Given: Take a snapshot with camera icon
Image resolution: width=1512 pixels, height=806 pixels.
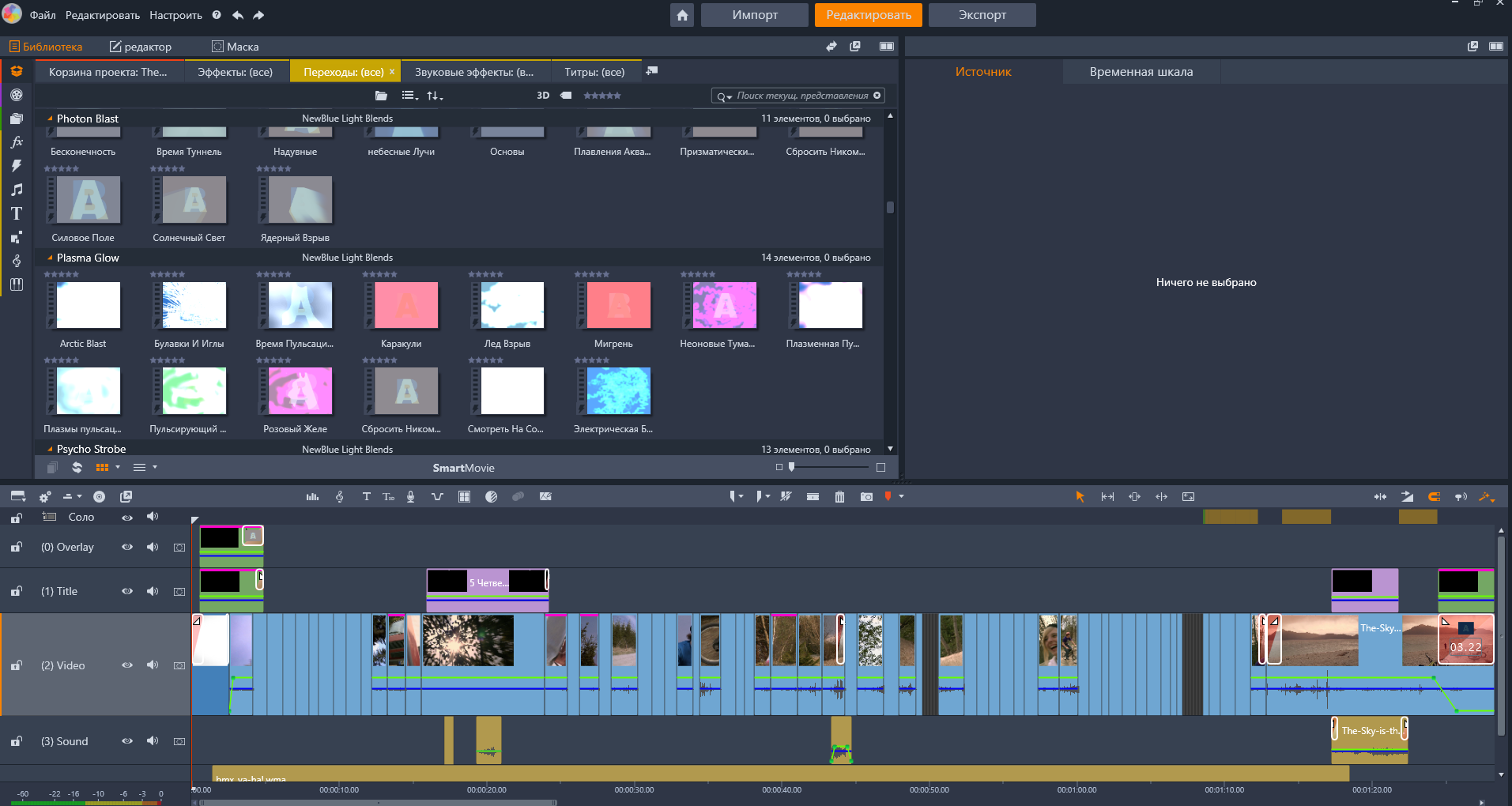Looking at the screenshot, I should click(866, 497).
